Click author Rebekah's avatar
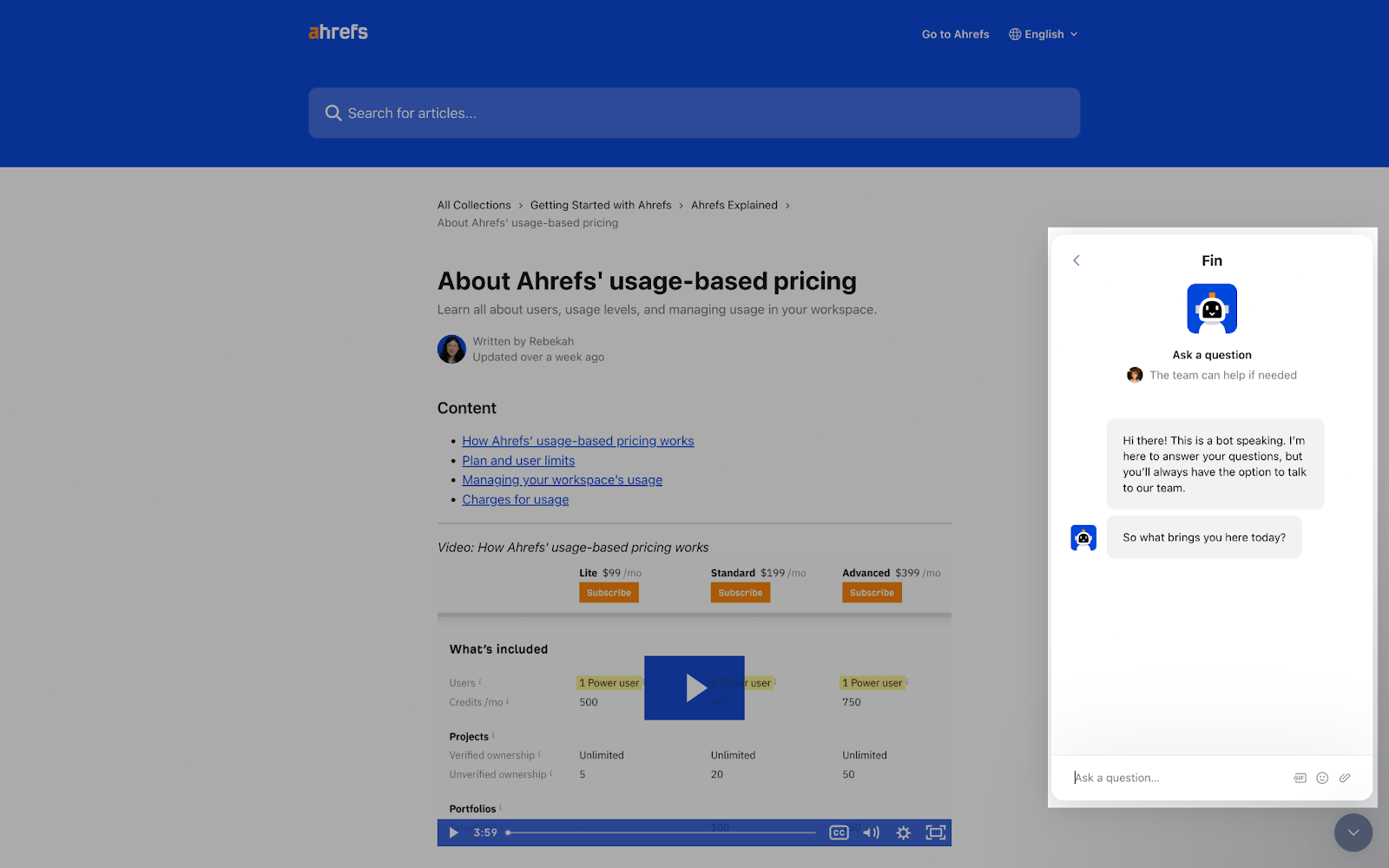This screenshot has height=868, width=1389. click(x=451, y=349)
